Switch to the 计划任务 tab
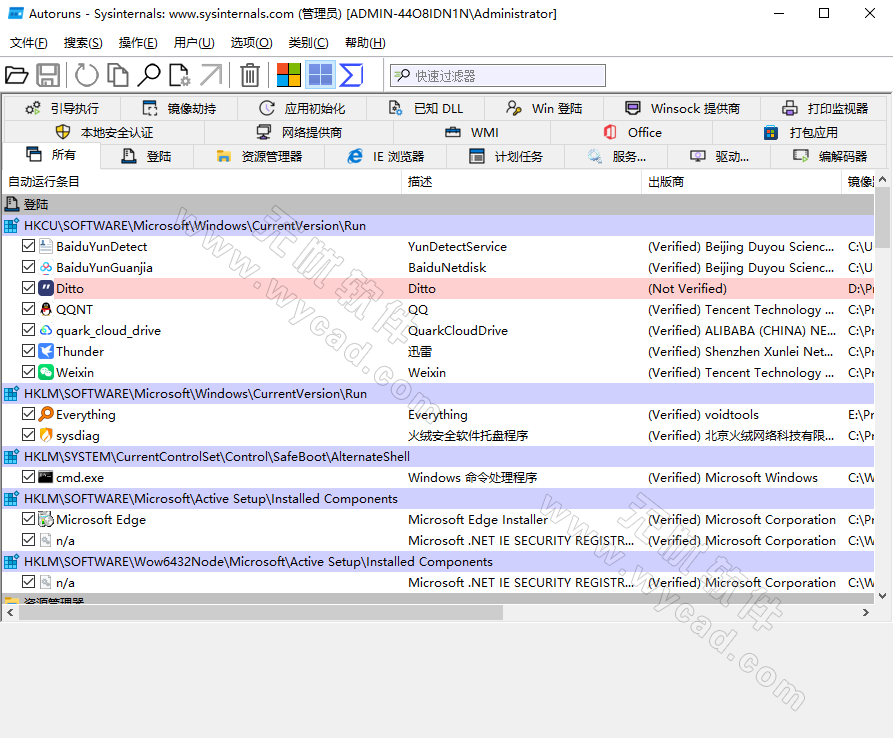The height and width of the screenshot is (738, 893). click(x=506, y=157)
